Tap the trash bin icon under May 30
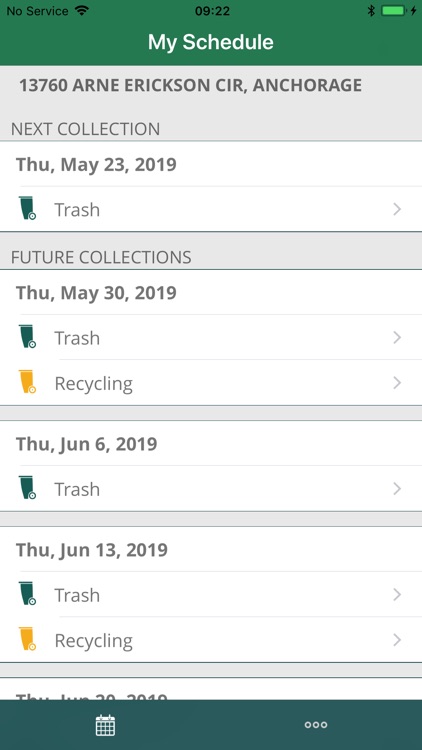Image resolution: width=422 pixels, height=750 pixels. [x=27, y=337]
